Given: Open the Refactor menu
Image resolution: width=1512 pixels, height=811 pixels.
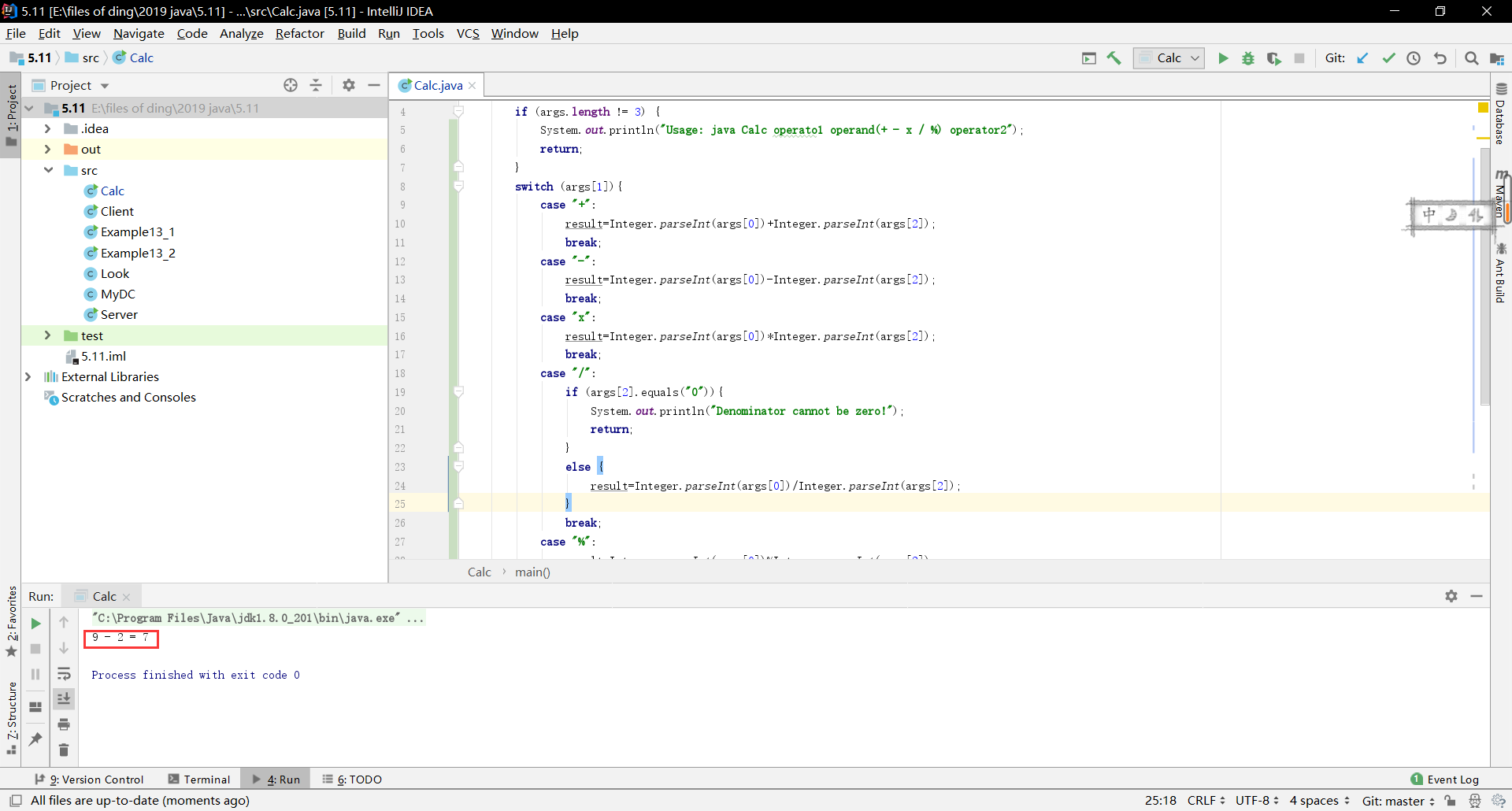Looking at the screenshot, I should tap(299, 33).
